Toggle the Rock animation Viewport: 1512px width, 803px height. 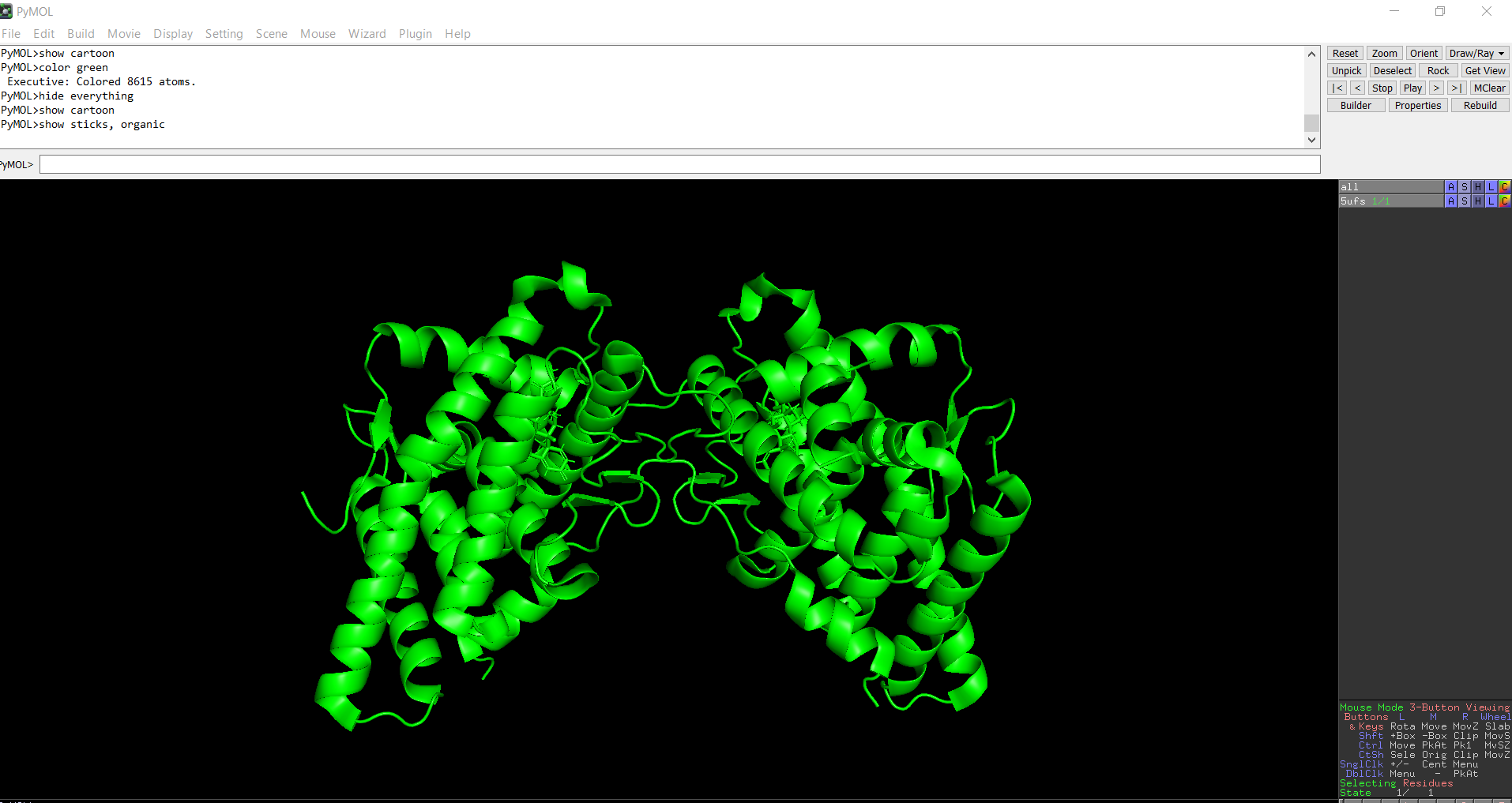(x=1439, y=71)
